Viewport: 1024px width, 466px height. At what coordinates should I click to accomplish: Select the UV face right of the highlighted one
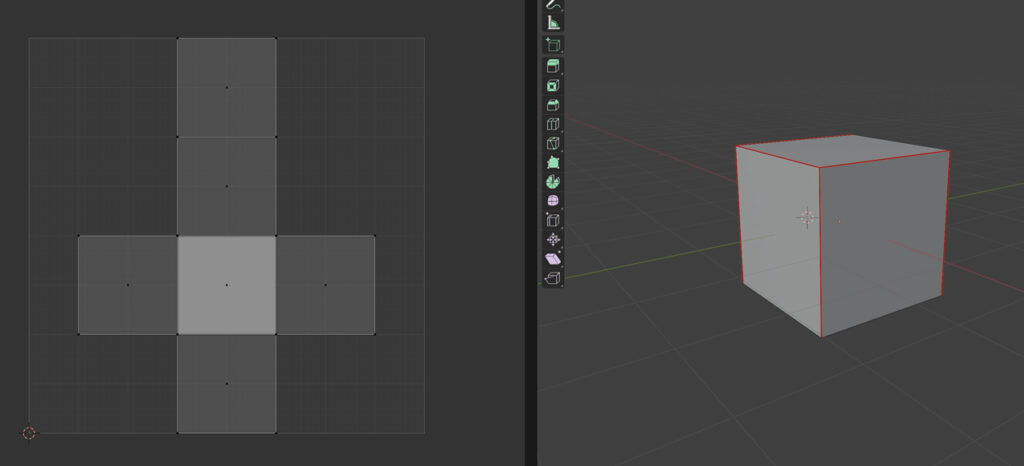click(x=325, y=285)
